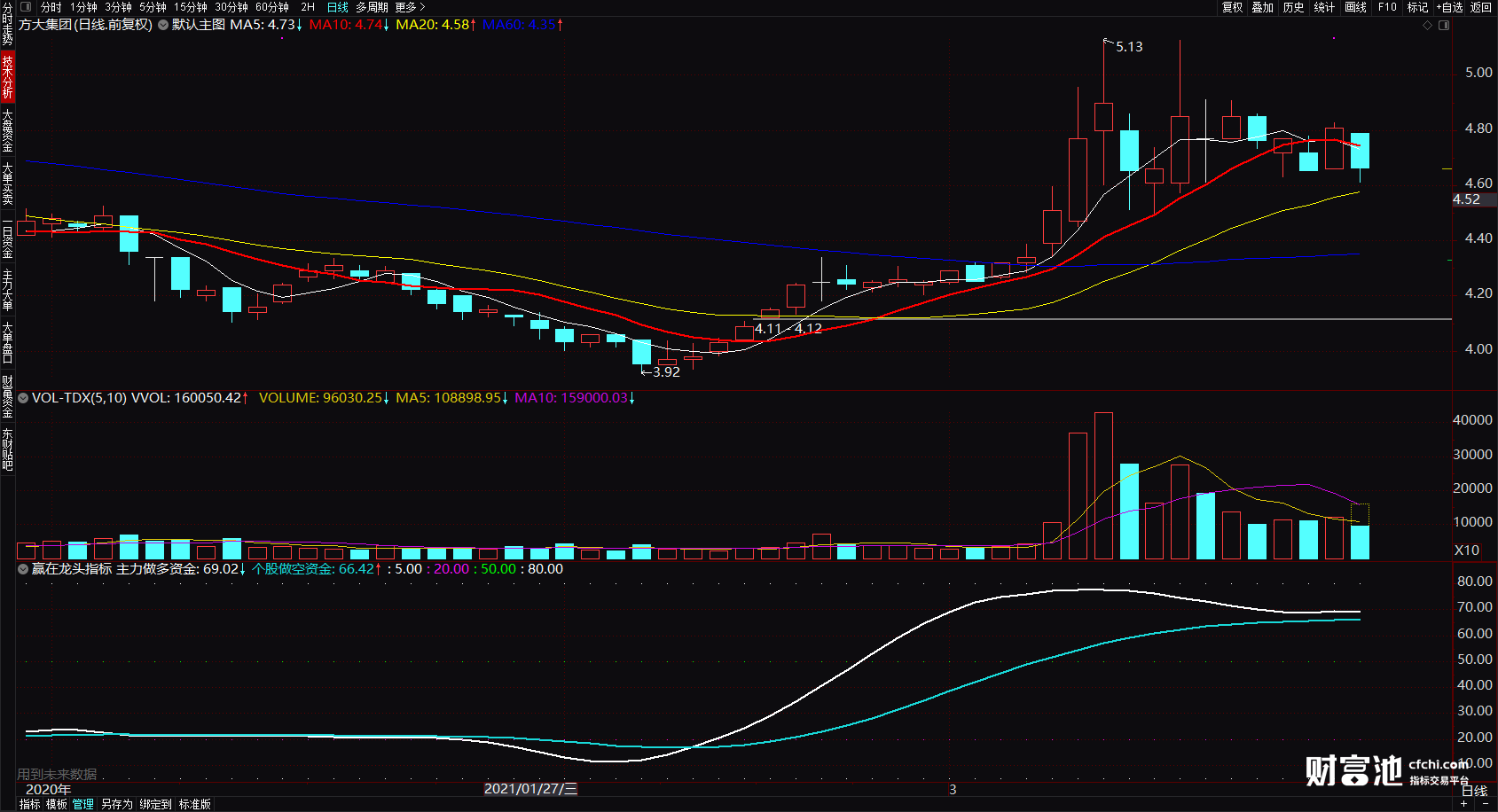Click the 另存为 save-as button
1498x812 pixels.
(116, 804)
